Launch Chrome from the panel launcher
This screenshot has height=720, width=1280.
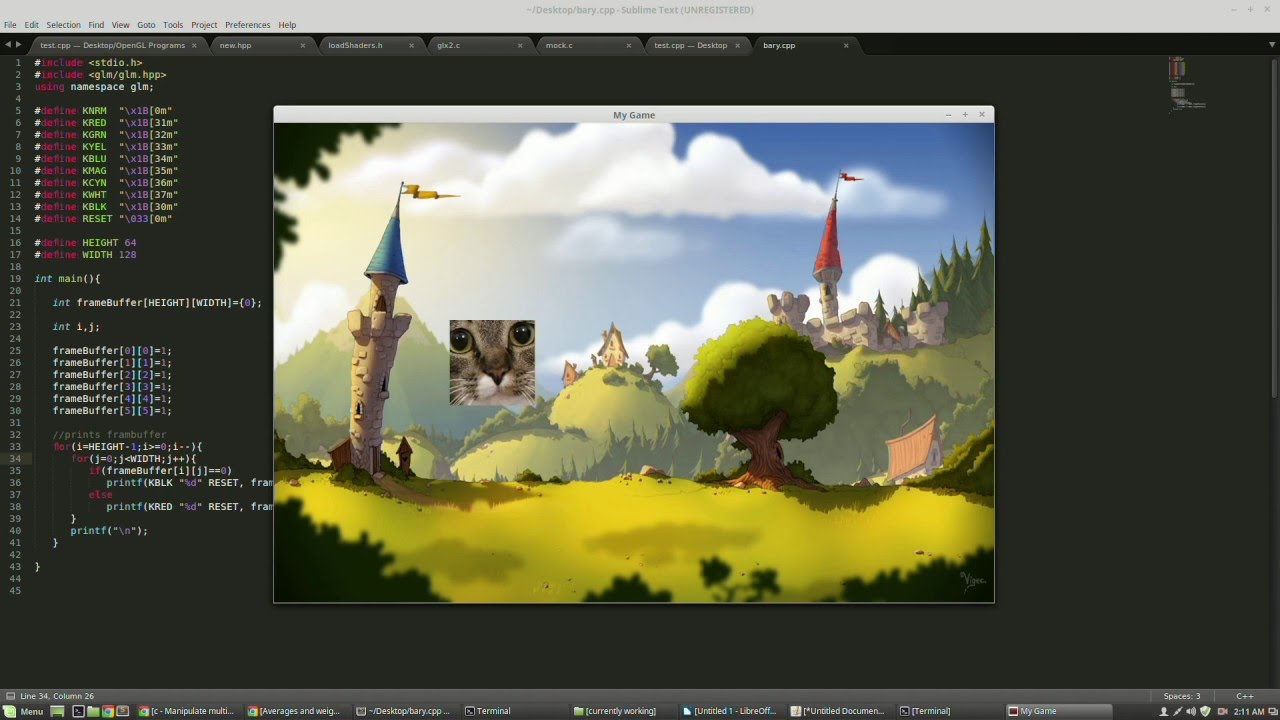(x=108, y=711)
